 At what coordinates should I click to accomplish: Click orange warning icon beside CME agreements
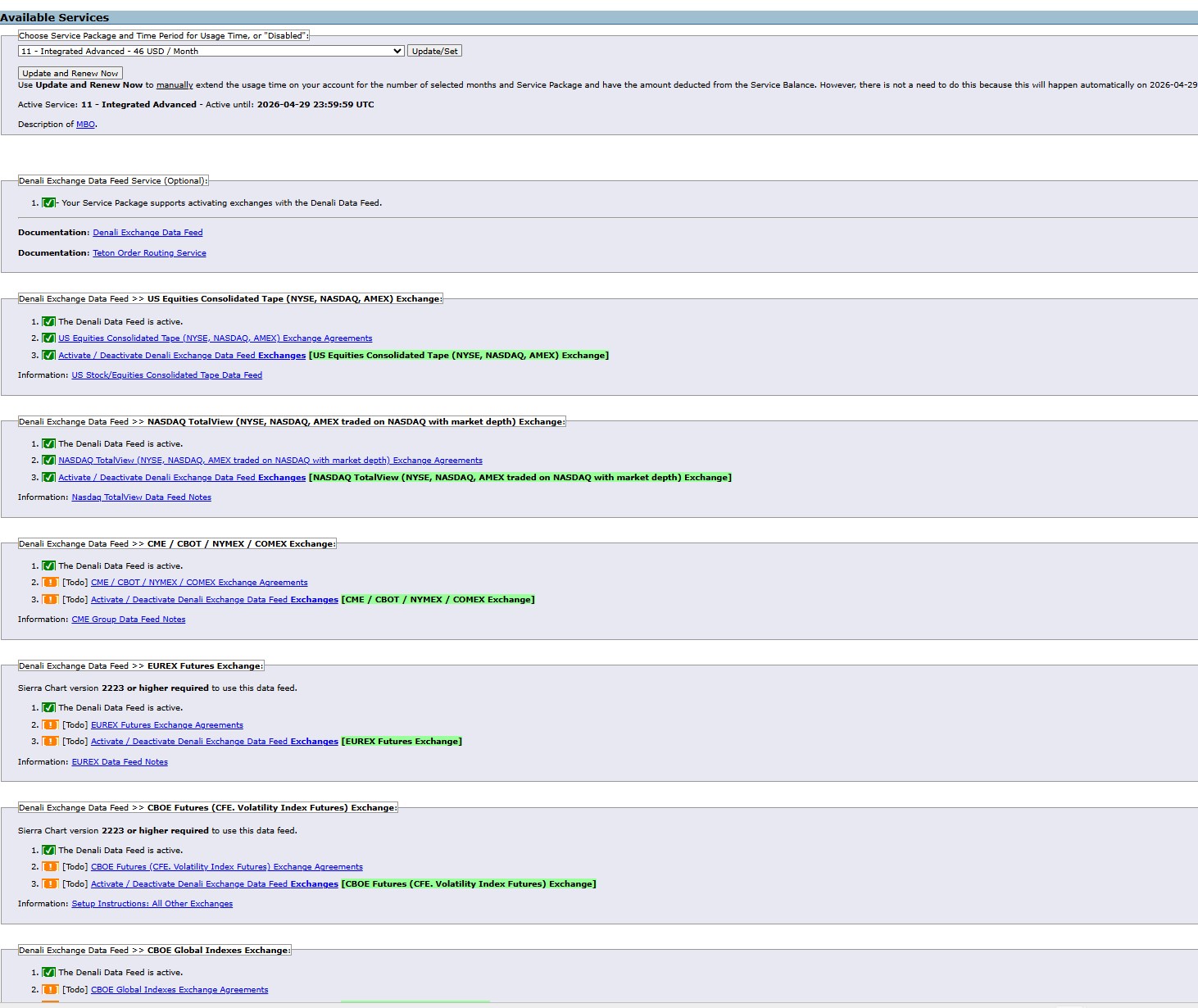(x=50, y=583)
